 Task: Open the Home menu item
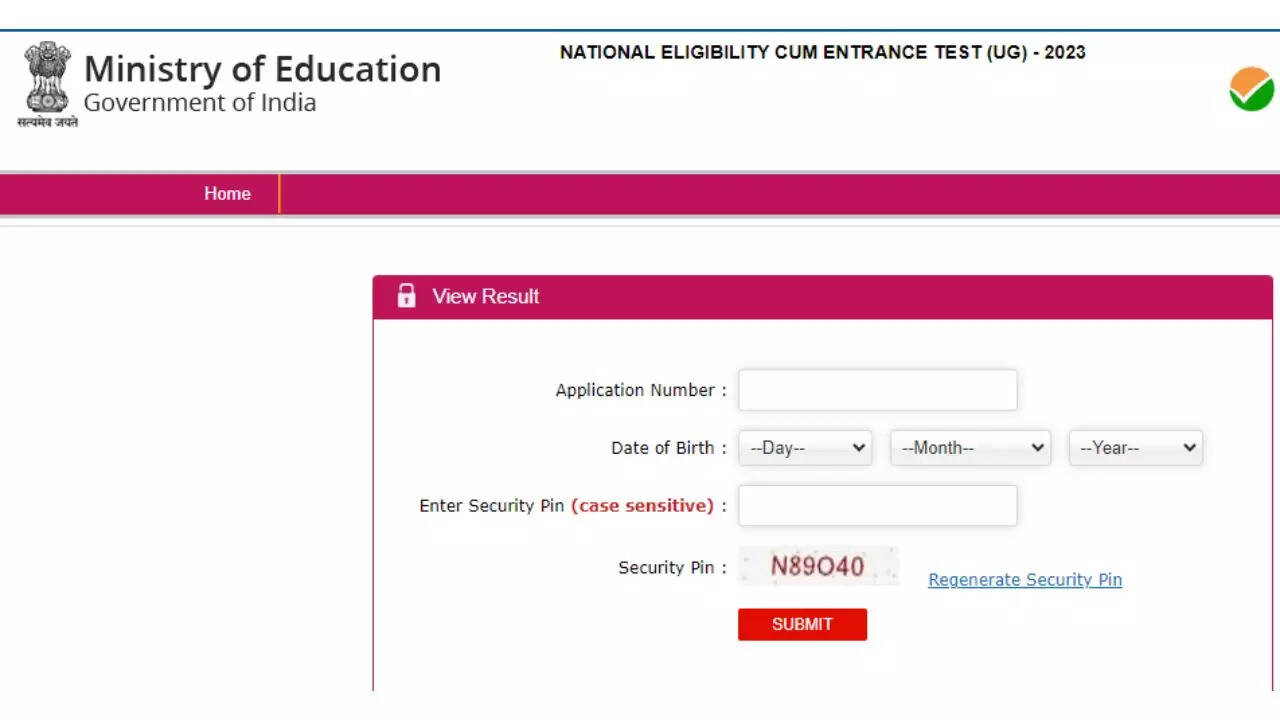click(x=227, y=194)
